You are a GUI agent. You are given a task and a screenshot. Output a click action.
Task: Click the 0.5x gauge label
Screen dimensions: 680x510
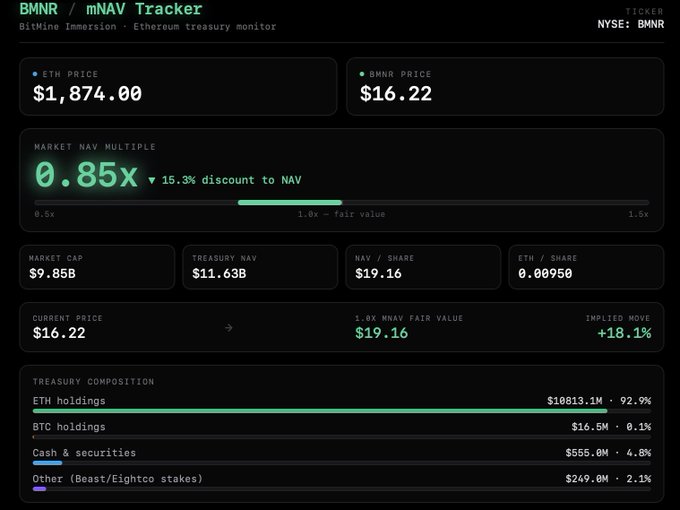[44, 214]
